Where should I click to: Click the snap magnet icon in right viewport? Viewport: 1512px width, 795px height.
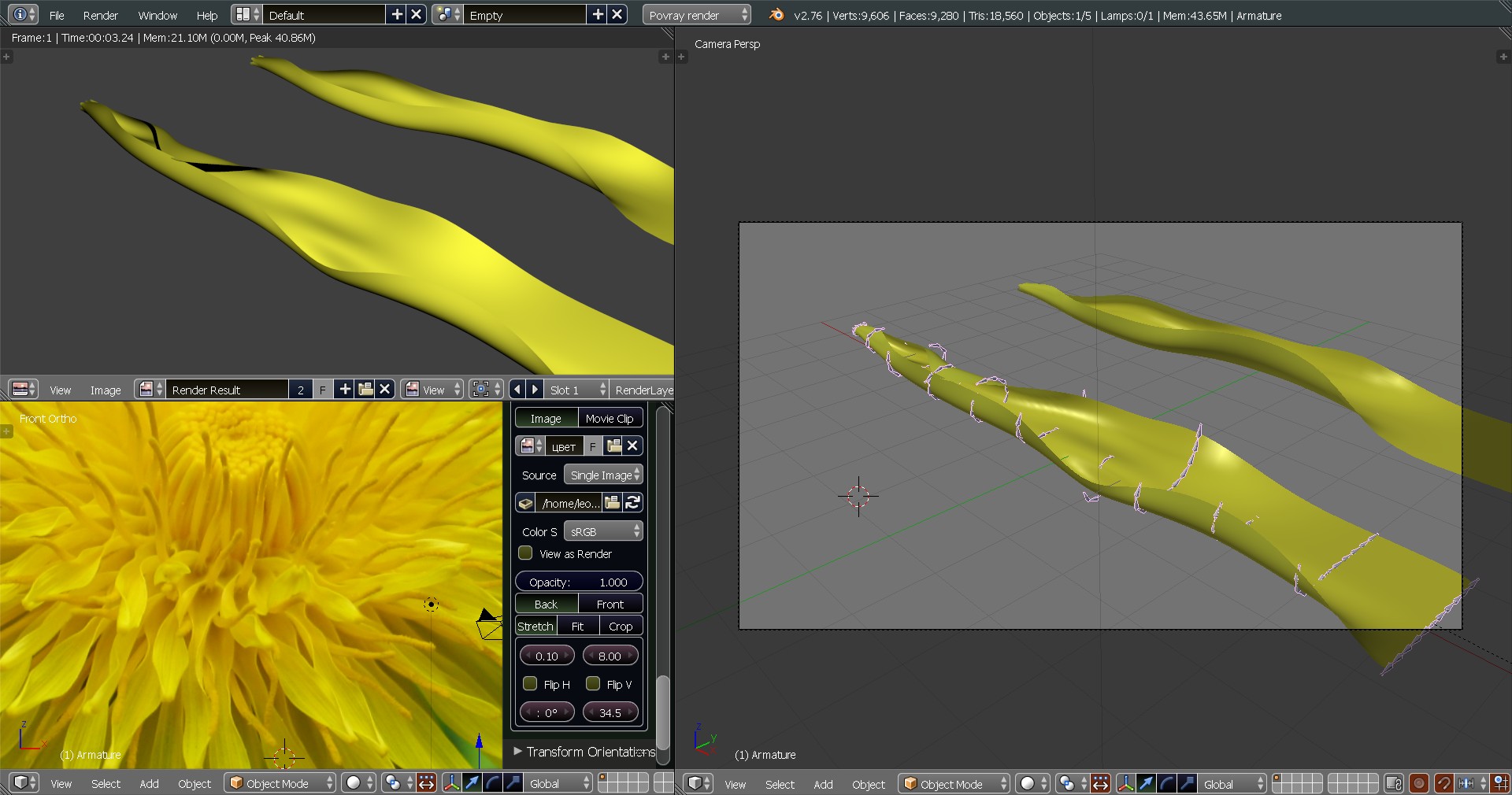tap(1443, 783)
